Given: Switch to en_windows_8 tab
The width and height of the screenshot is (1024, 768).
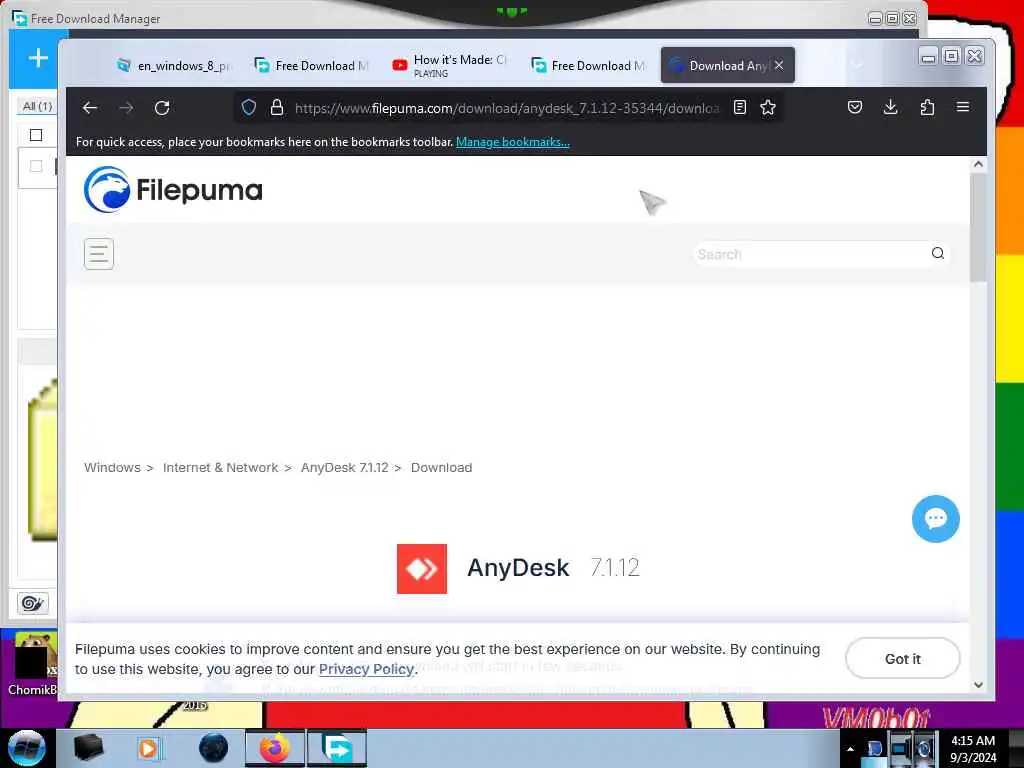Looking at the screenshot, I should click(x=174, y=65).
